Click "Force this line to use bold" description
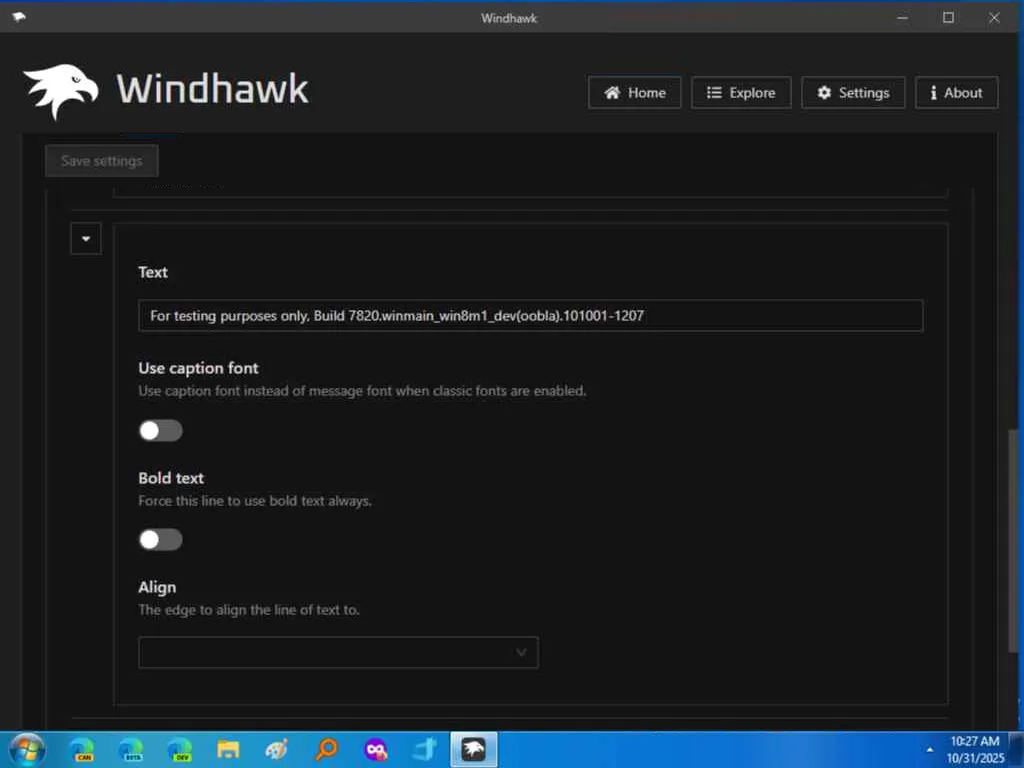The width and height of the screenshot is (1024, 768). (255, 501)
